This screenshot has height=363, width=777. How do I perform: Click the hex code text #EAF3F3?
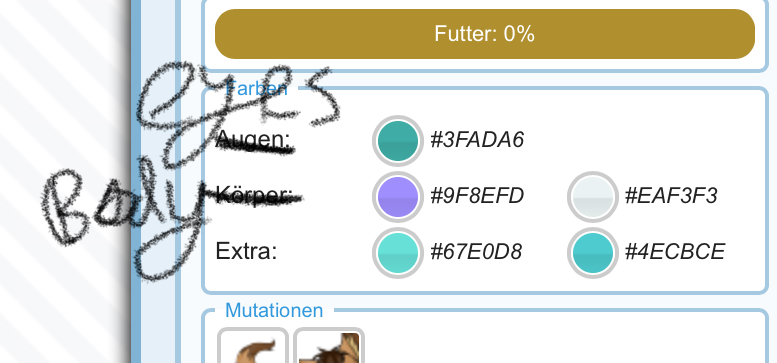(671, 197)
